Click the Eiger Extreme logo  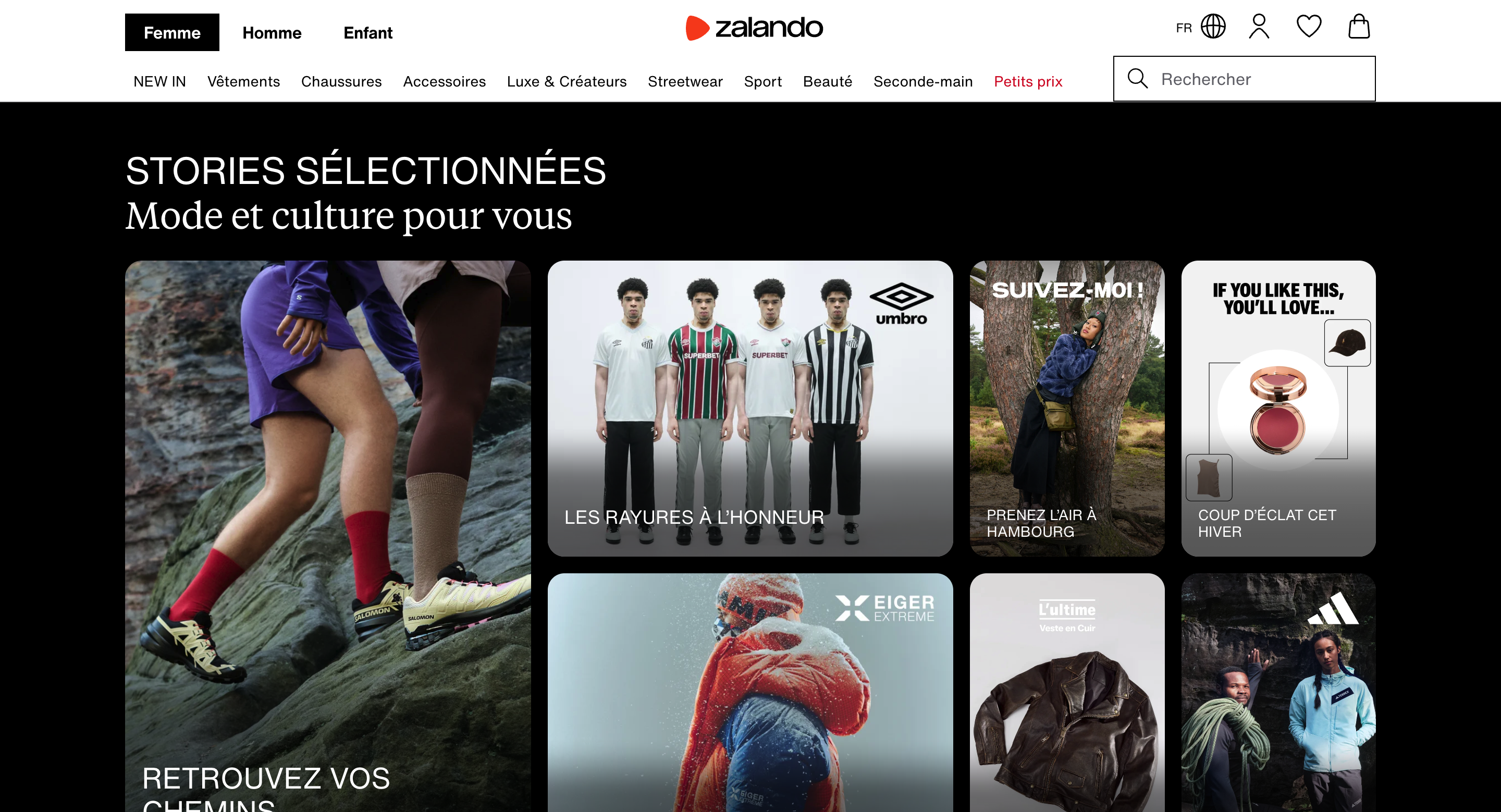tap(884, 608)
